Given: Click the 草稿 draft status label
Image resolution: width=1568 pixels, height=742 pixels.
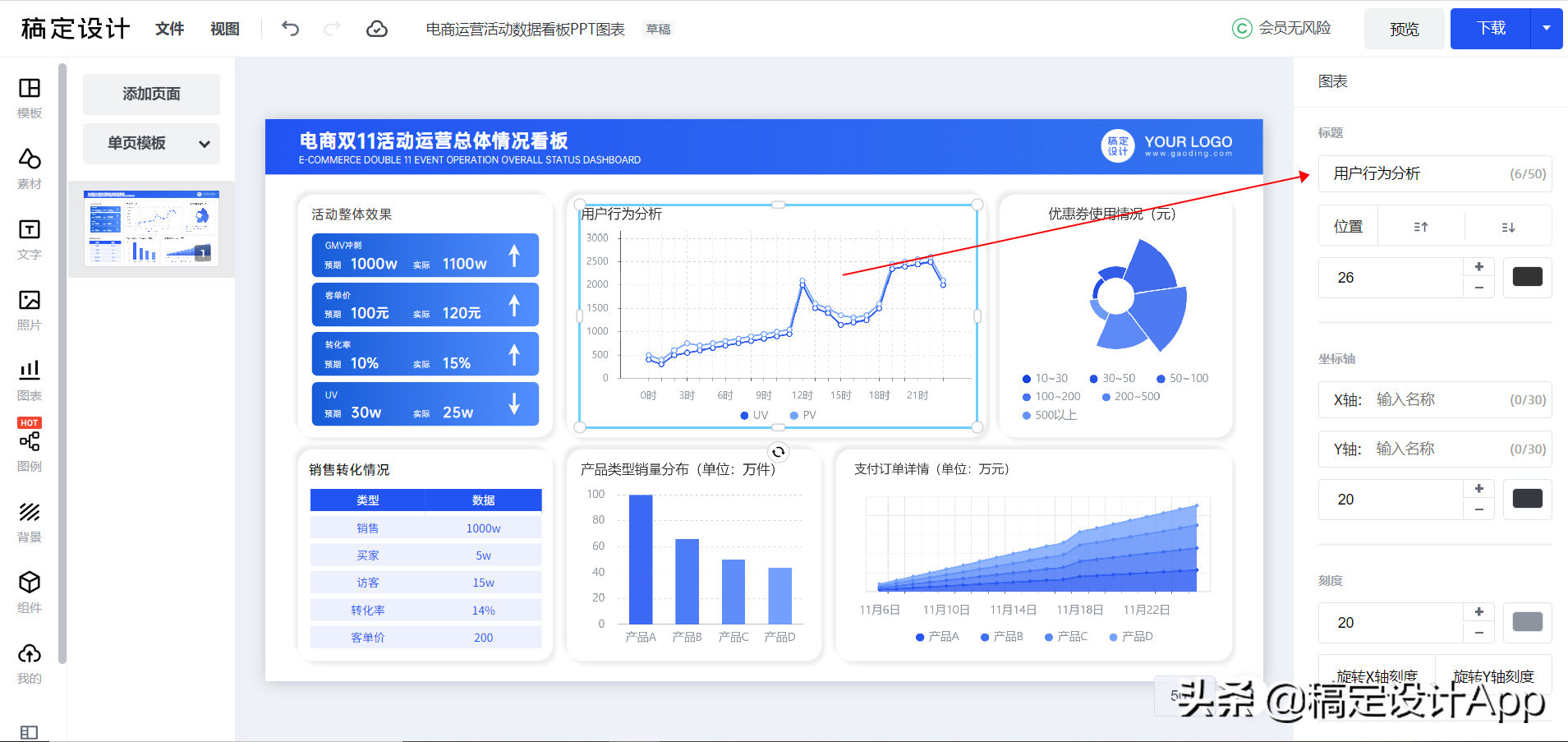Looking at the screenshot, I should [x=658, y=29].
